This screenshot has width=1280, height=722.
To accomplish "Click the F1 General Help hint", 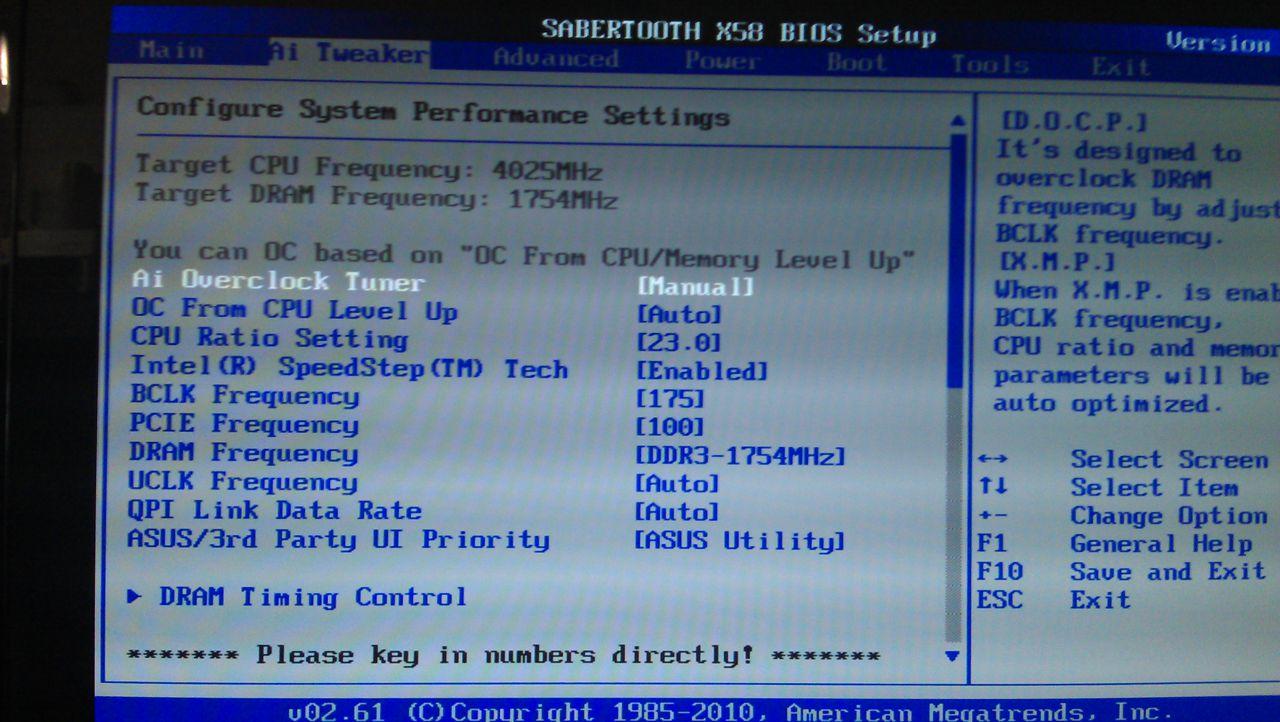I will tap(1115, 544).
